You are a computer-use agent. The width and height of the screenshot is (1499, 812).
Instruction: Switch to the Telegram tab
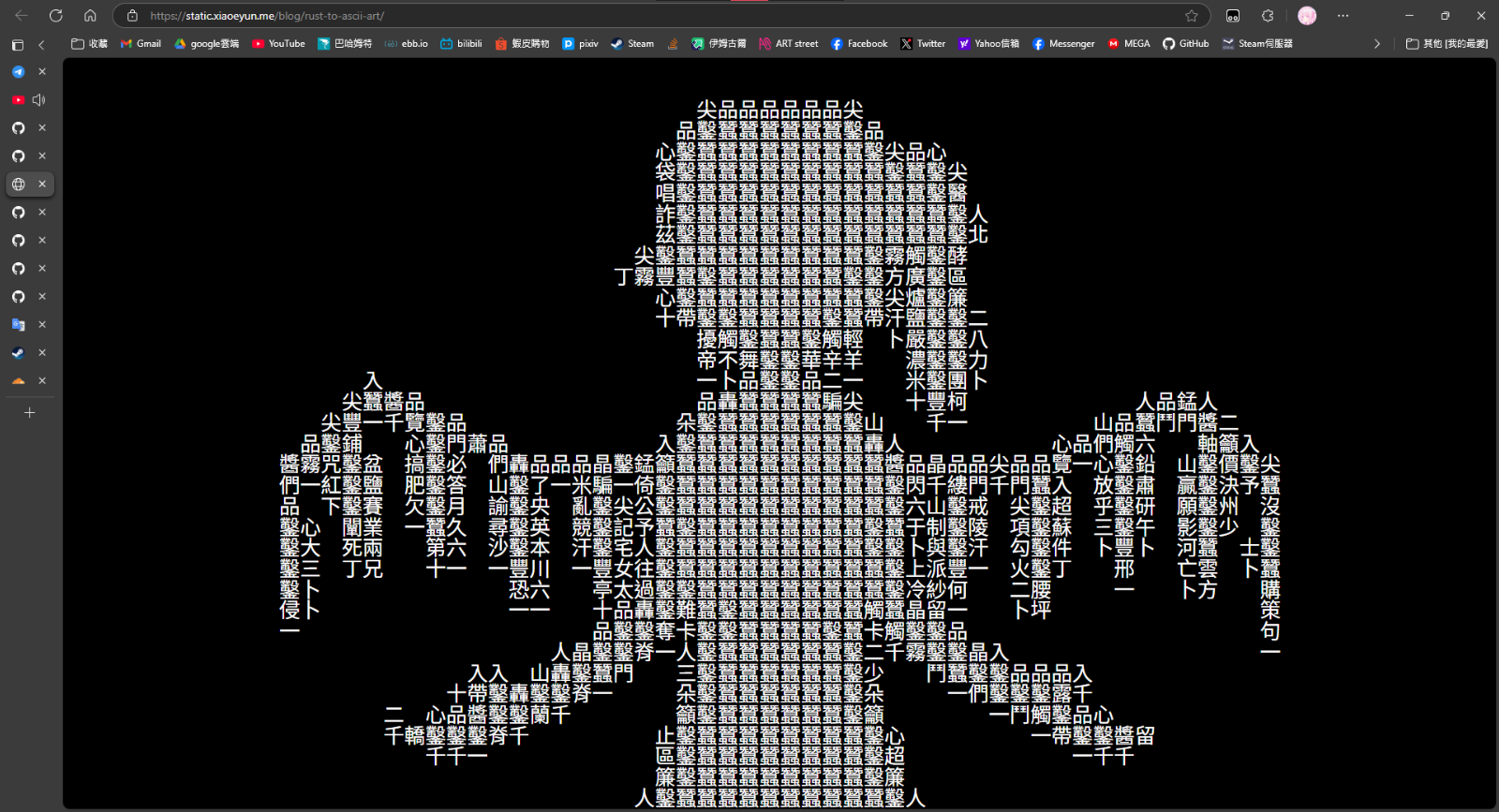point(18,72)
